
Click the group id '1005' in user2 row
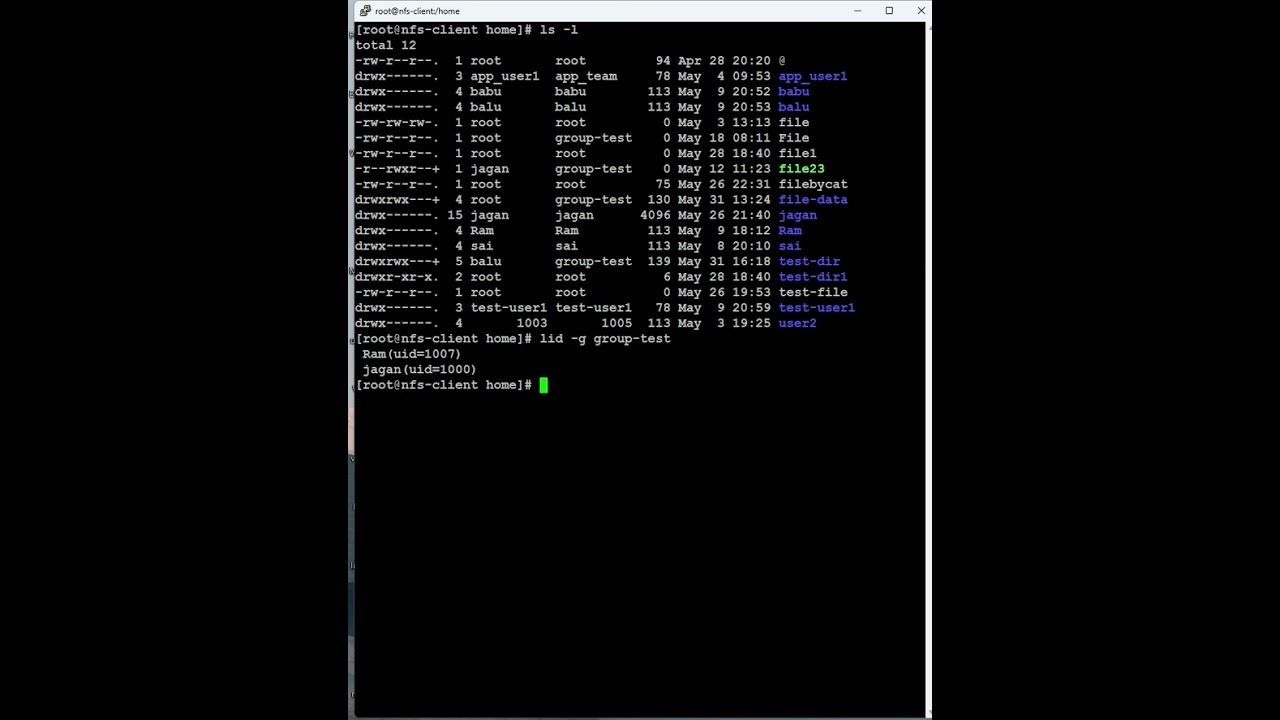pyautogui.click(x=616, y=323)
